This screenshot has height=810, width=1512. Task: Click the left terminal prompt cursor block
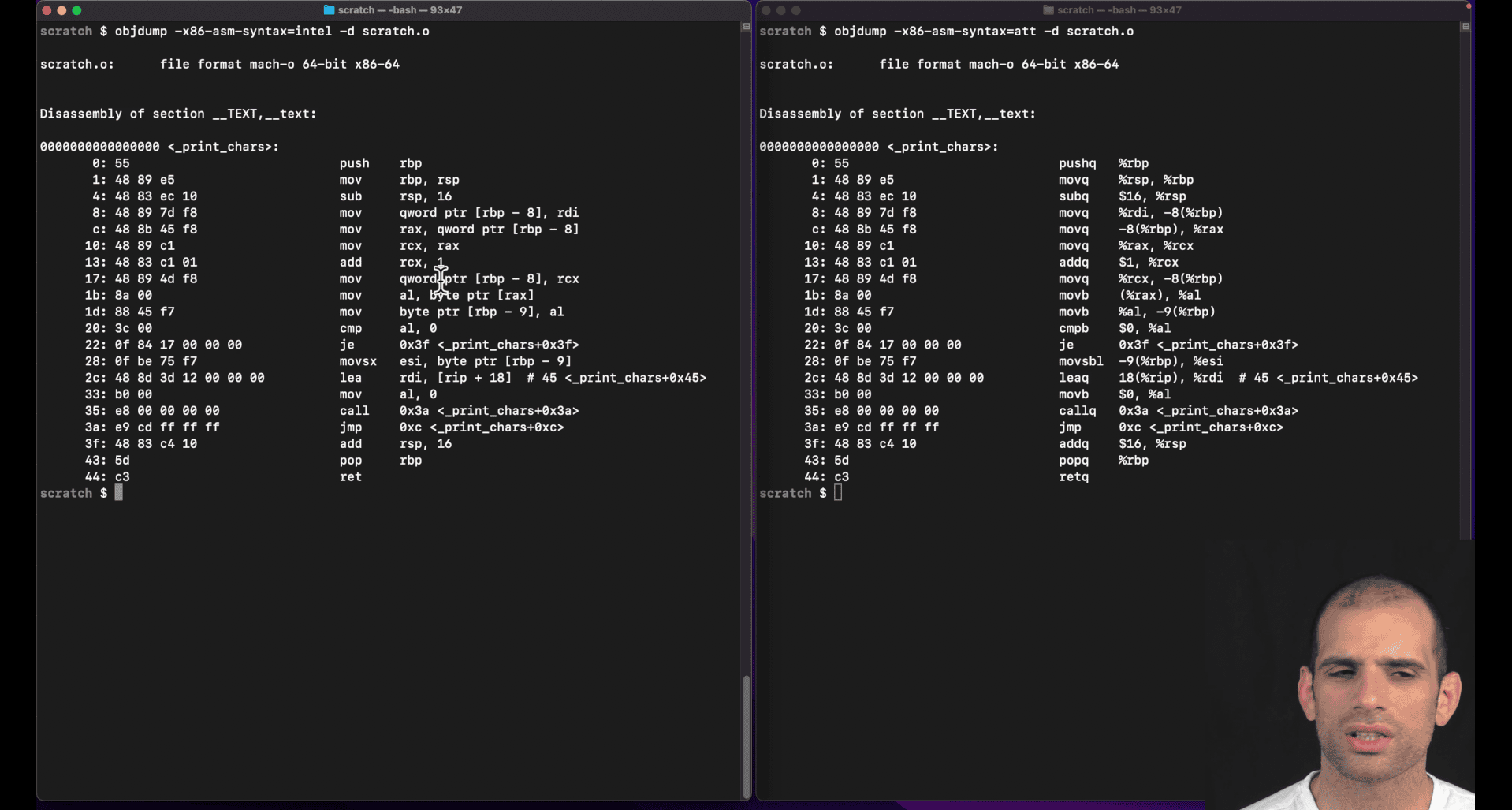coord(118,493)
